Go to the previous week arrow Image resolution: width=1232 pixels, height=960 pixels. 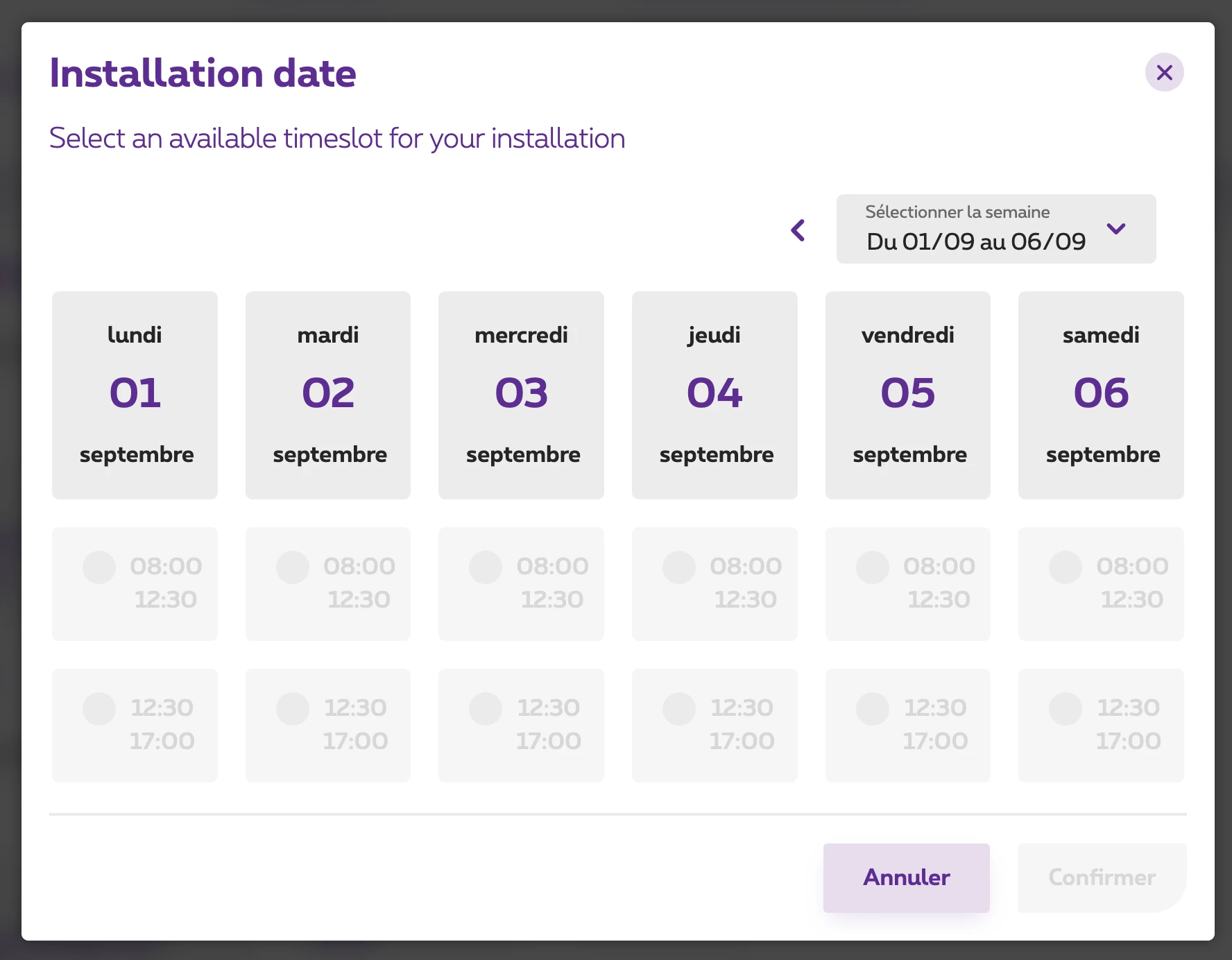(x=798, y=230)
